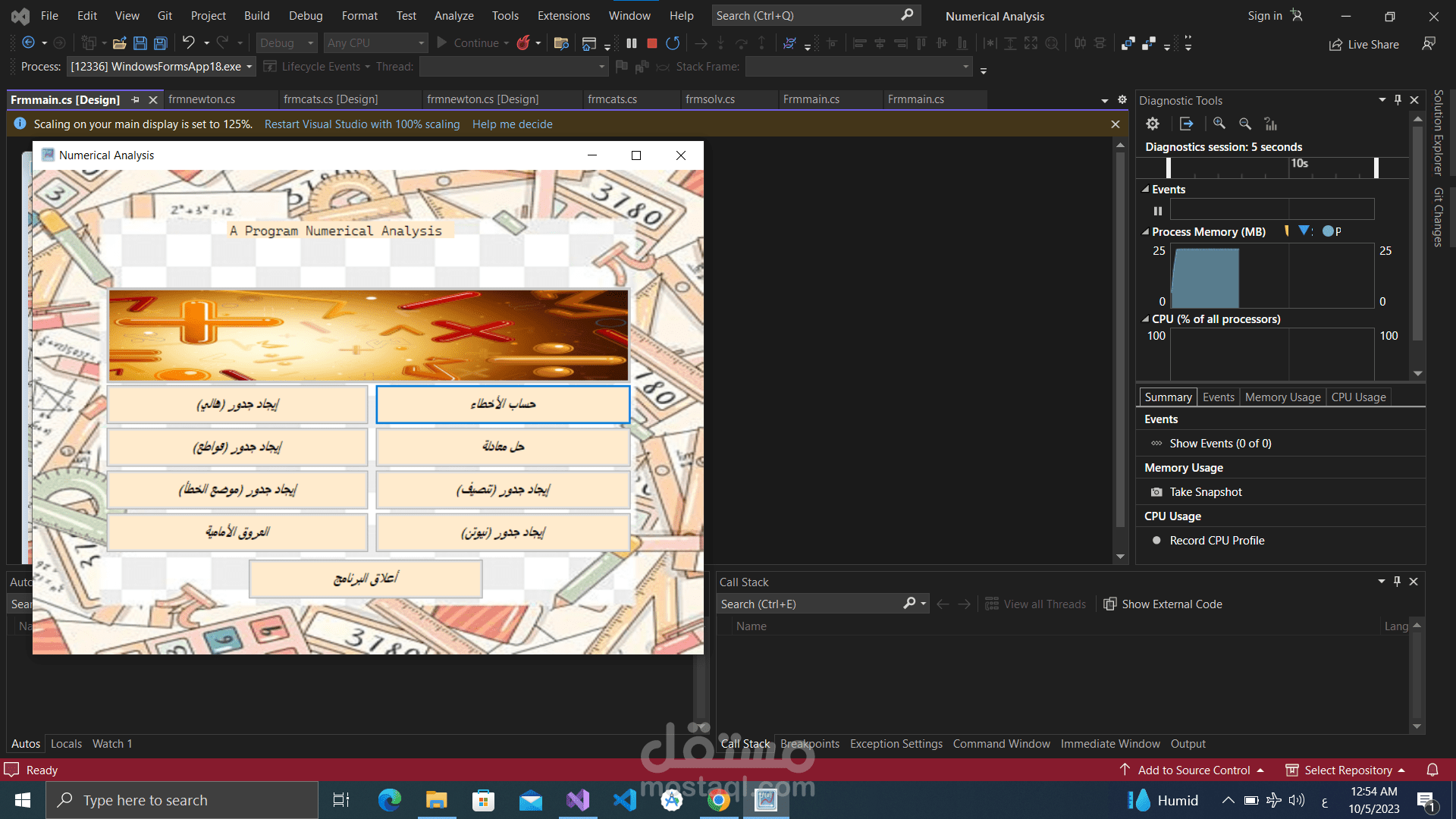Open the document tabs overflow dropdown arrow

[1105, 100]
